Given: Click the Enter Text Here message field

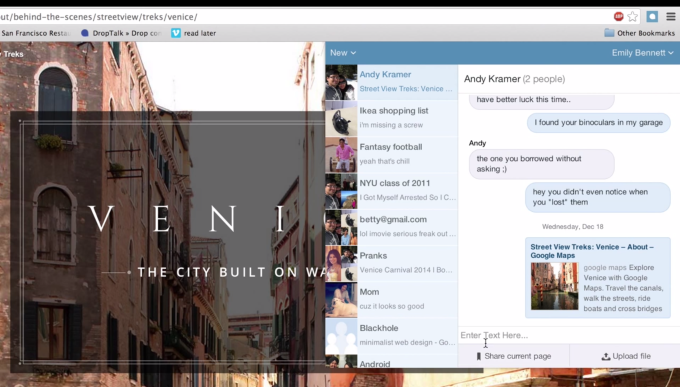Looking at the screenshot, I should pos(569,335).
